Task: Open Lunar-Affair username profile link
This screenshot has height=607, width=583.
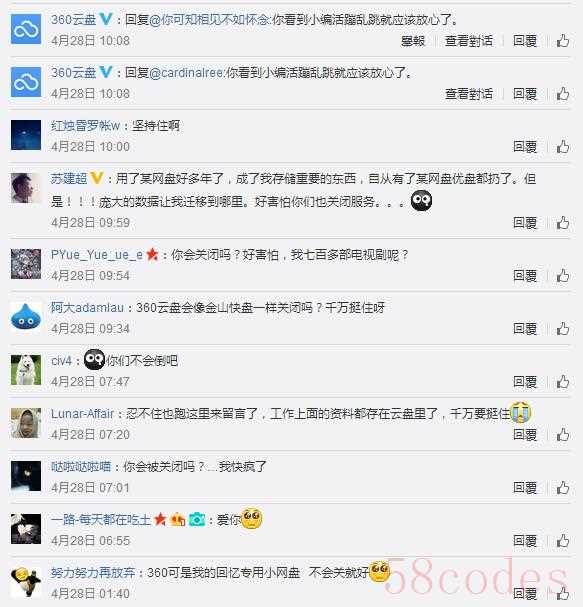Action: point(82,413)
